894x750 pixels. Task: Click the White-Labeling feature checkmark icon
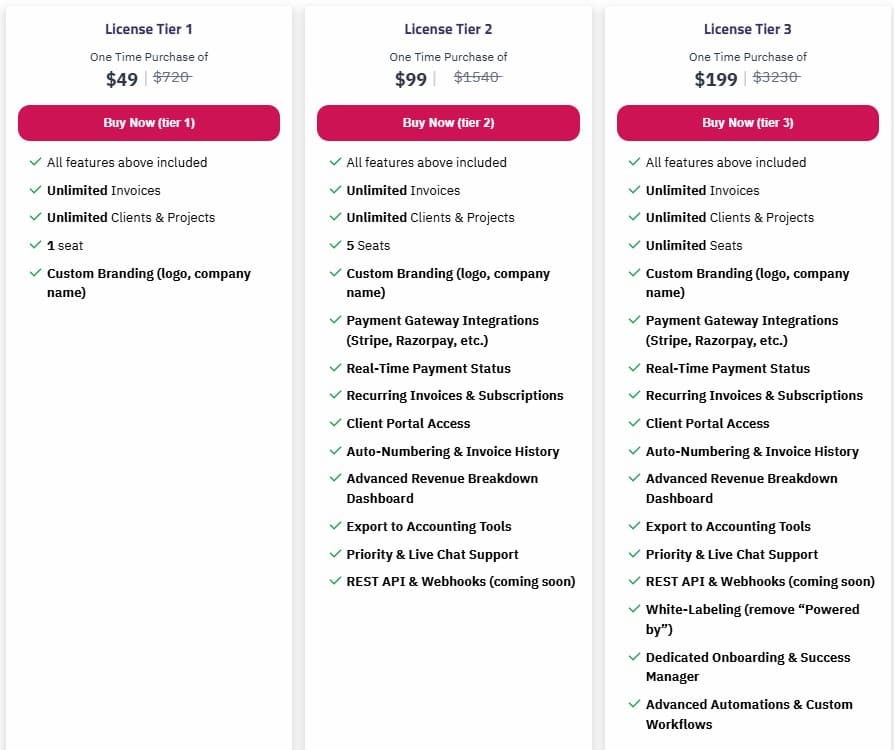pyautogui.click(x=635, y=608)
